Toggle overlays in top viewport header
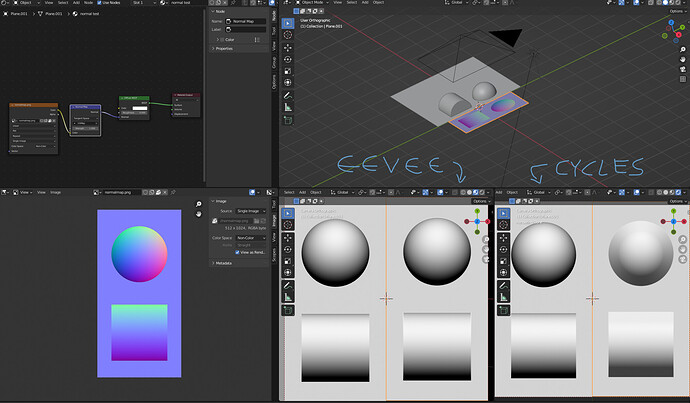Screen dimensions: 690x403 (x=636, y=3)
